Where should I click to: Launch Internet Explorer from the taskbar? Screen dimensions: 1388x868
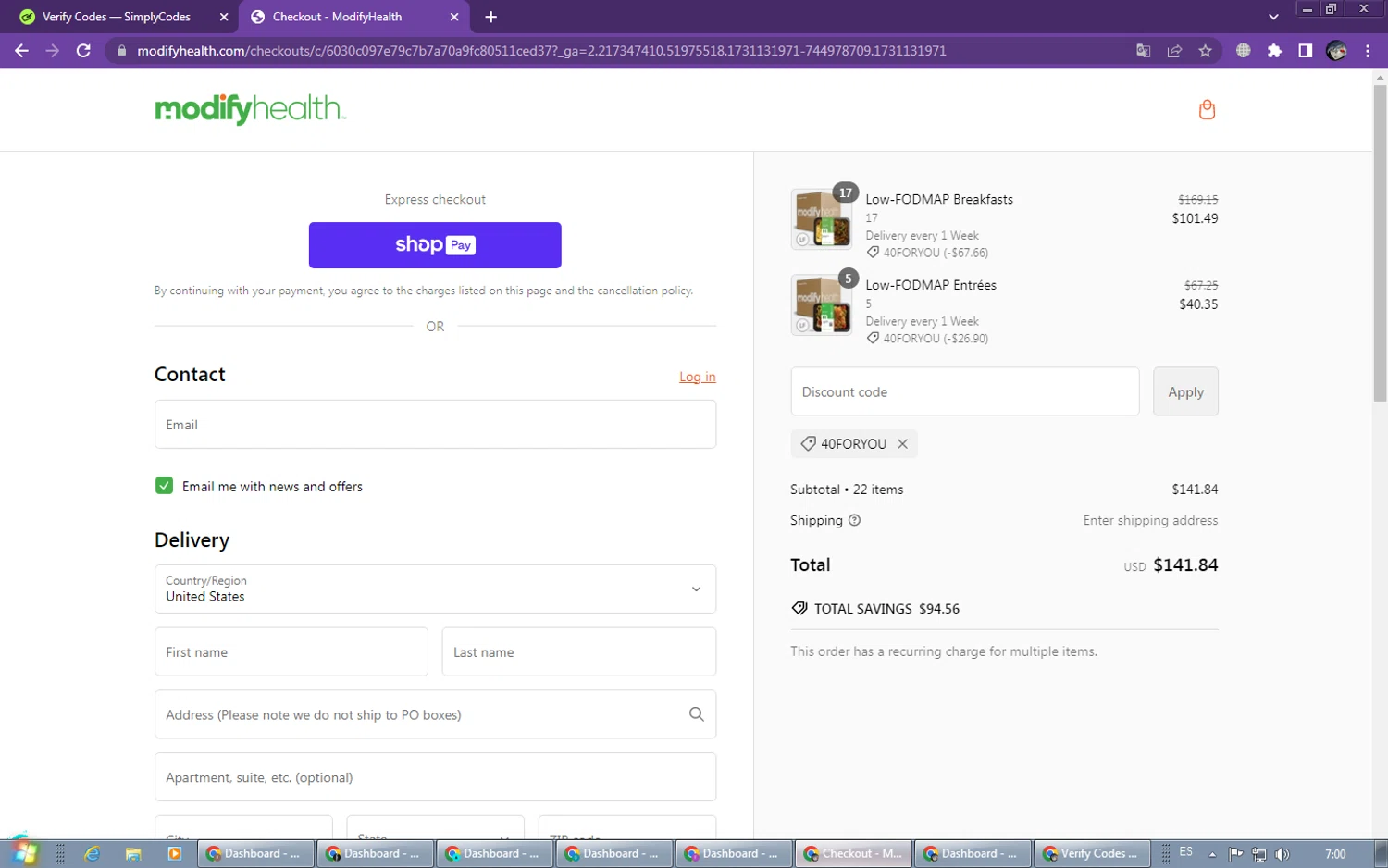93,854
